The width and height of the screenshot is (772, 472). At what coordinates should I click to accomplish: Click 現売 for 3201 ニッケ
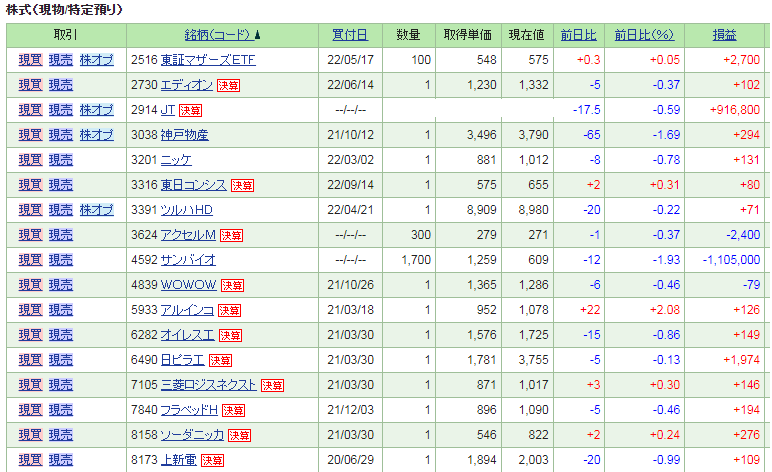[x=61, y=160]
